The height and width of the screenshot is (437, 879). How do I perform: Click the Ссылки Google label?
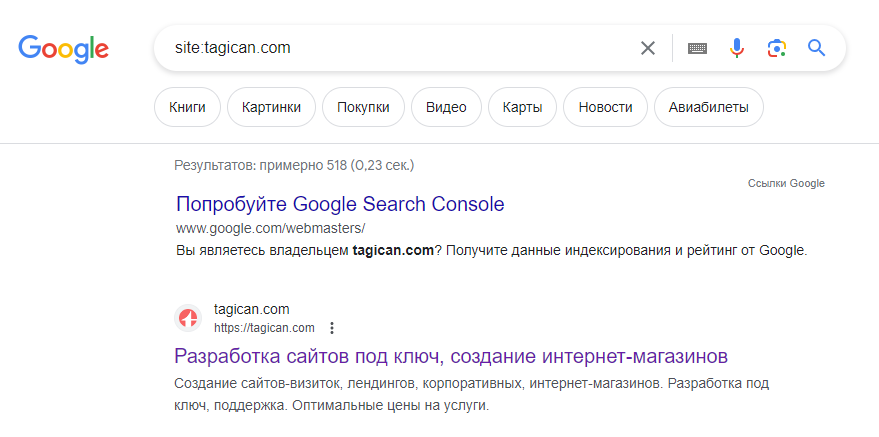click(x=786, y=183)
